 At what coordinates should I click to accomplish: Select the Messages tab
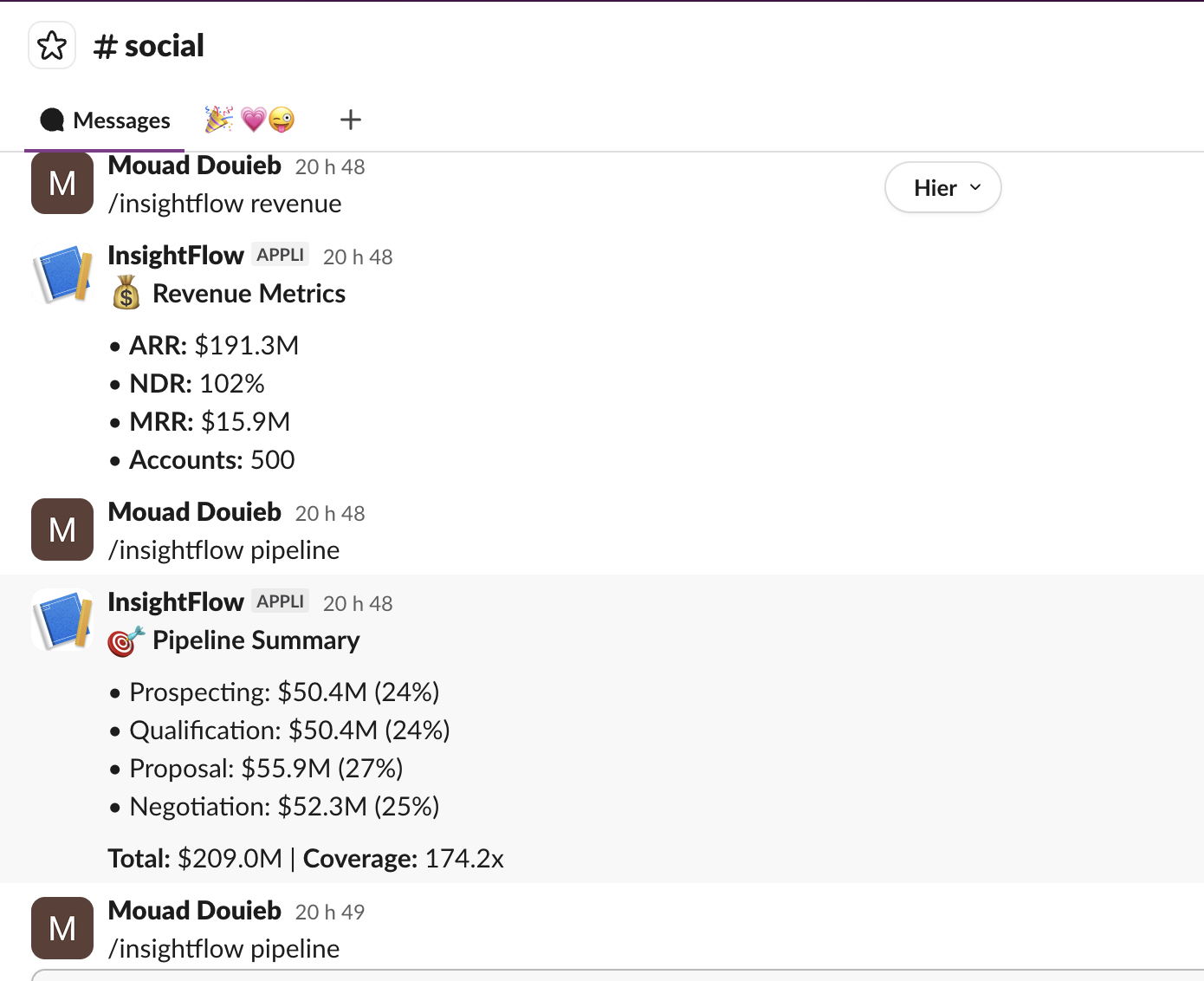pos(105,120)
